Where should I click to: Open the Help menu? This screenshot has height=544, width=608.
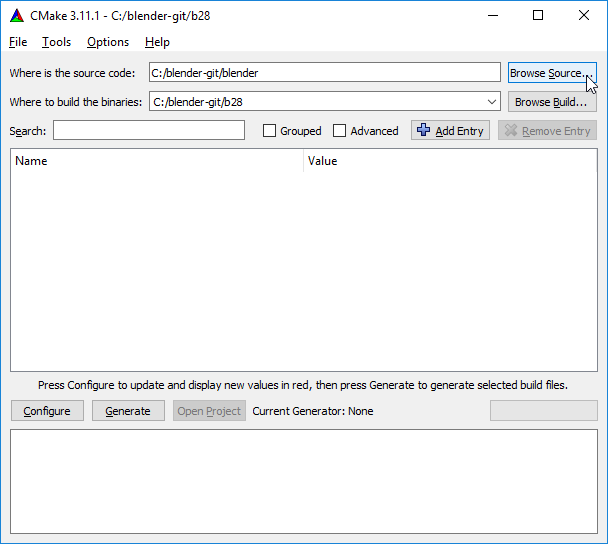coord(157,42)
